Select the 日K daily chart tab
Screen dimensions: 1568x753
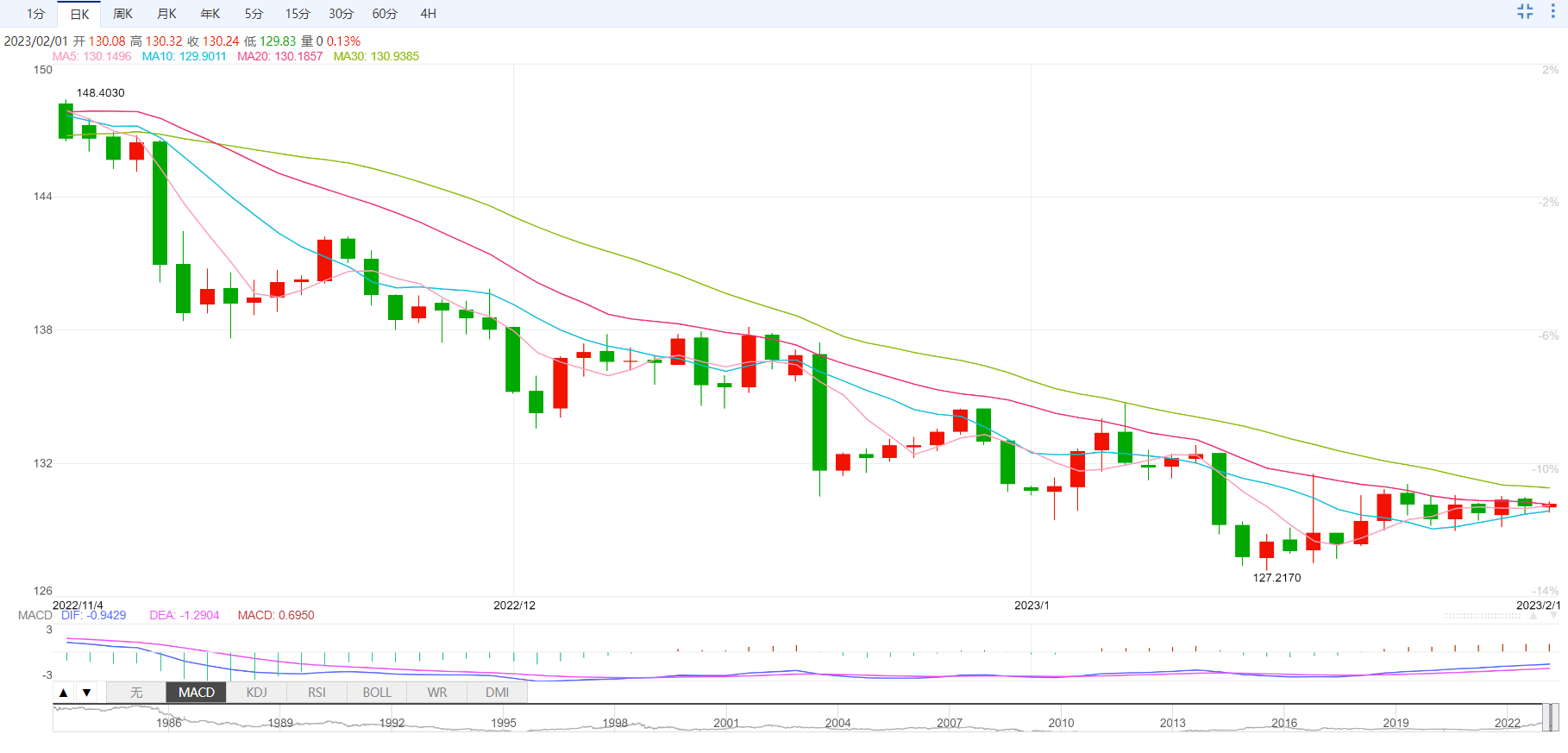(x=79, y=14)
